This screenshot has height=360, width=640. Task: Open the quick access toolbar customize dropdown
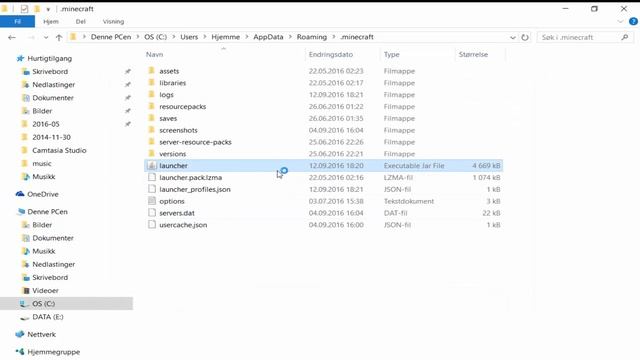point(48,9)
